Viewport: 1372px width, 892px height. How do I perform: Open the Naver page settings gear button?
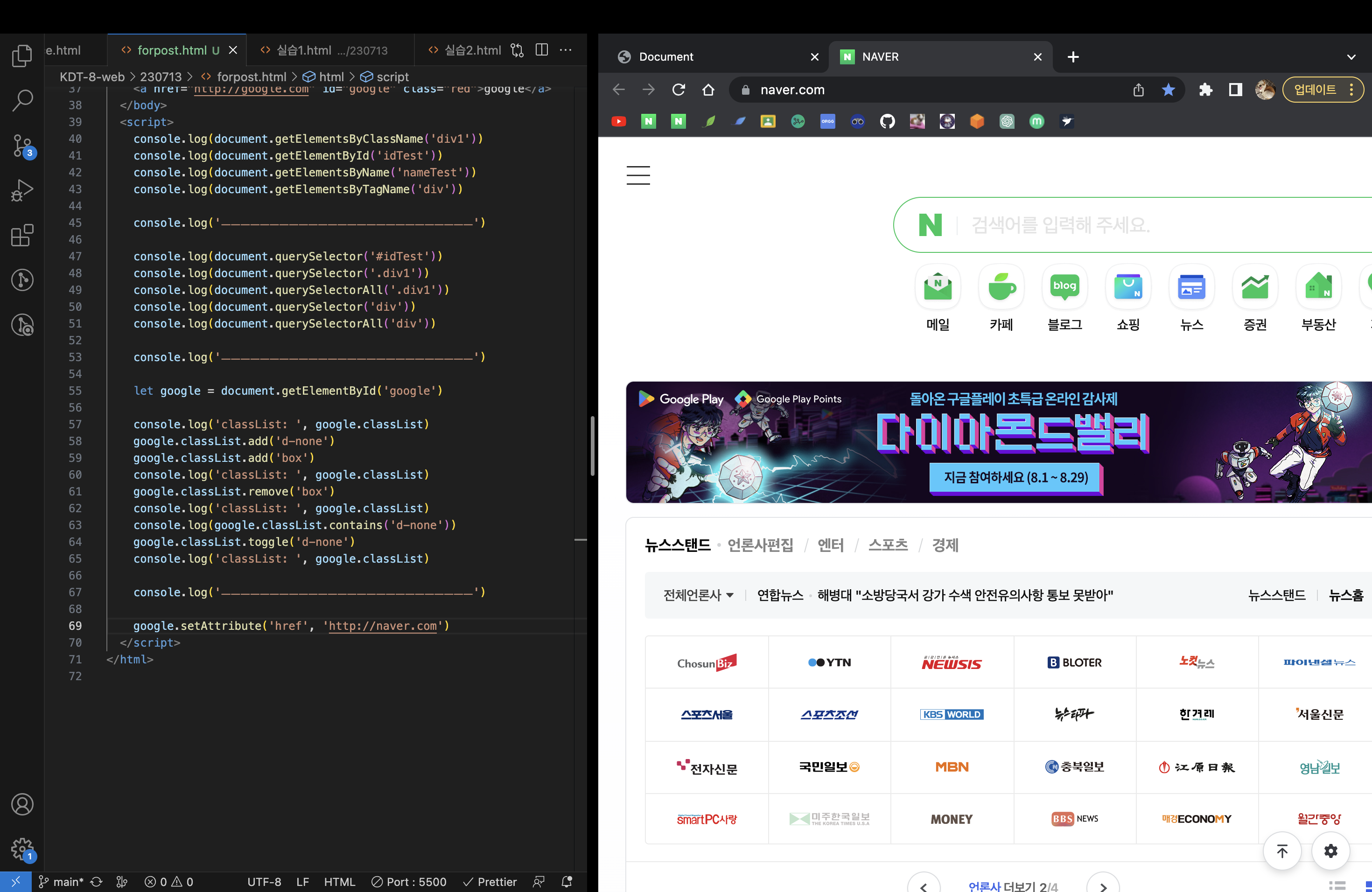(x=1330, y=851)
